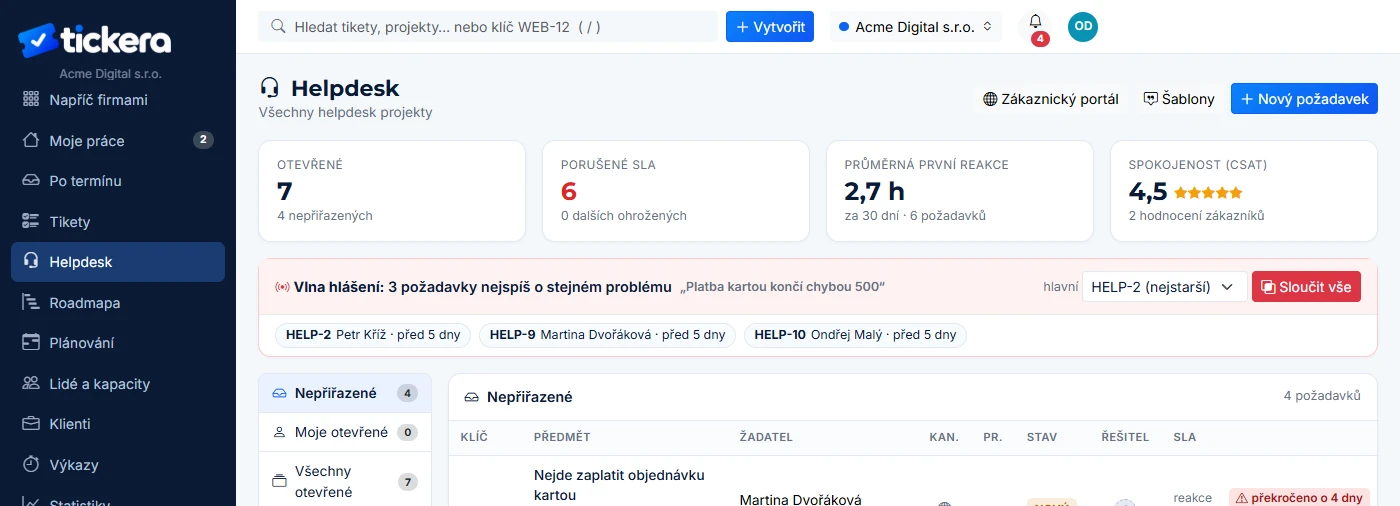Image resolution: width=1400 pixels, height=506 pixels.
Task: Click the Kan. column header
Action: (x=944, y=437)
